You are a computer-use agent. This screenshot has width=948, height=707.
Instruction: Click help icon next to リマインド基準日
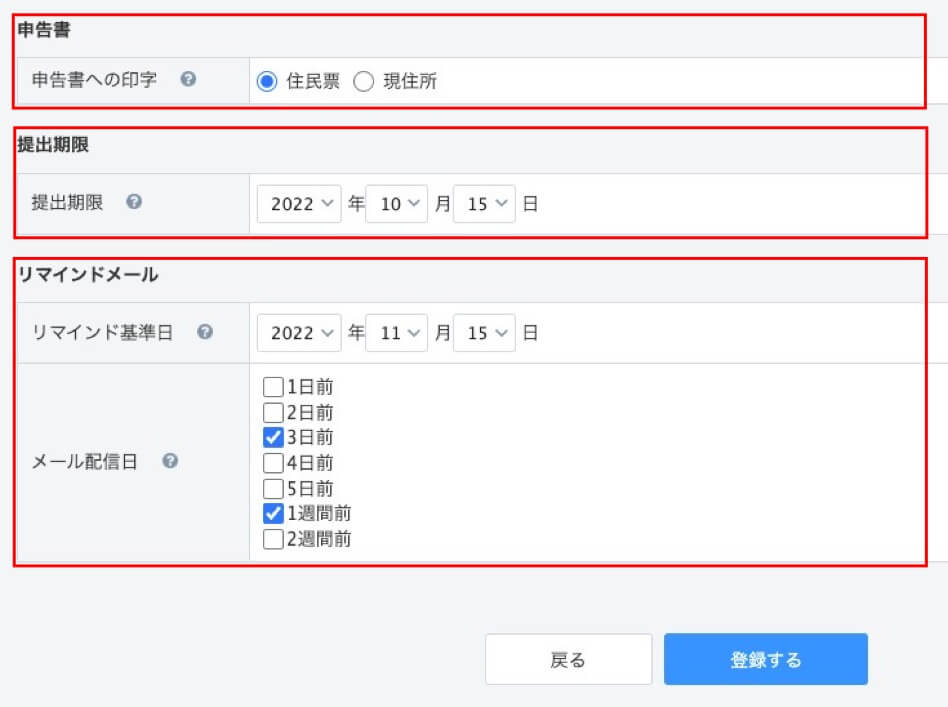204,332
